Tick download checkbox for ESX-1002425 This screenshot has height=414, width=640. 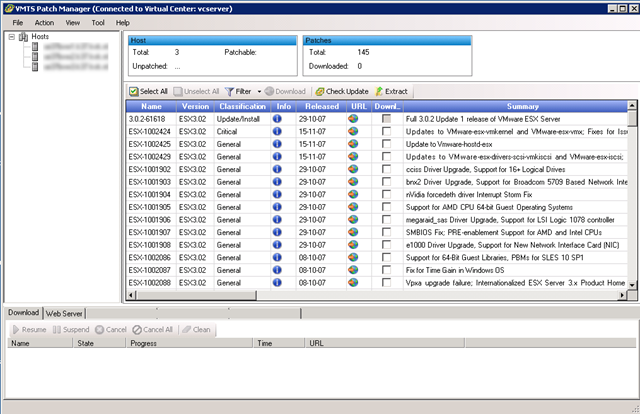[386, 144]
